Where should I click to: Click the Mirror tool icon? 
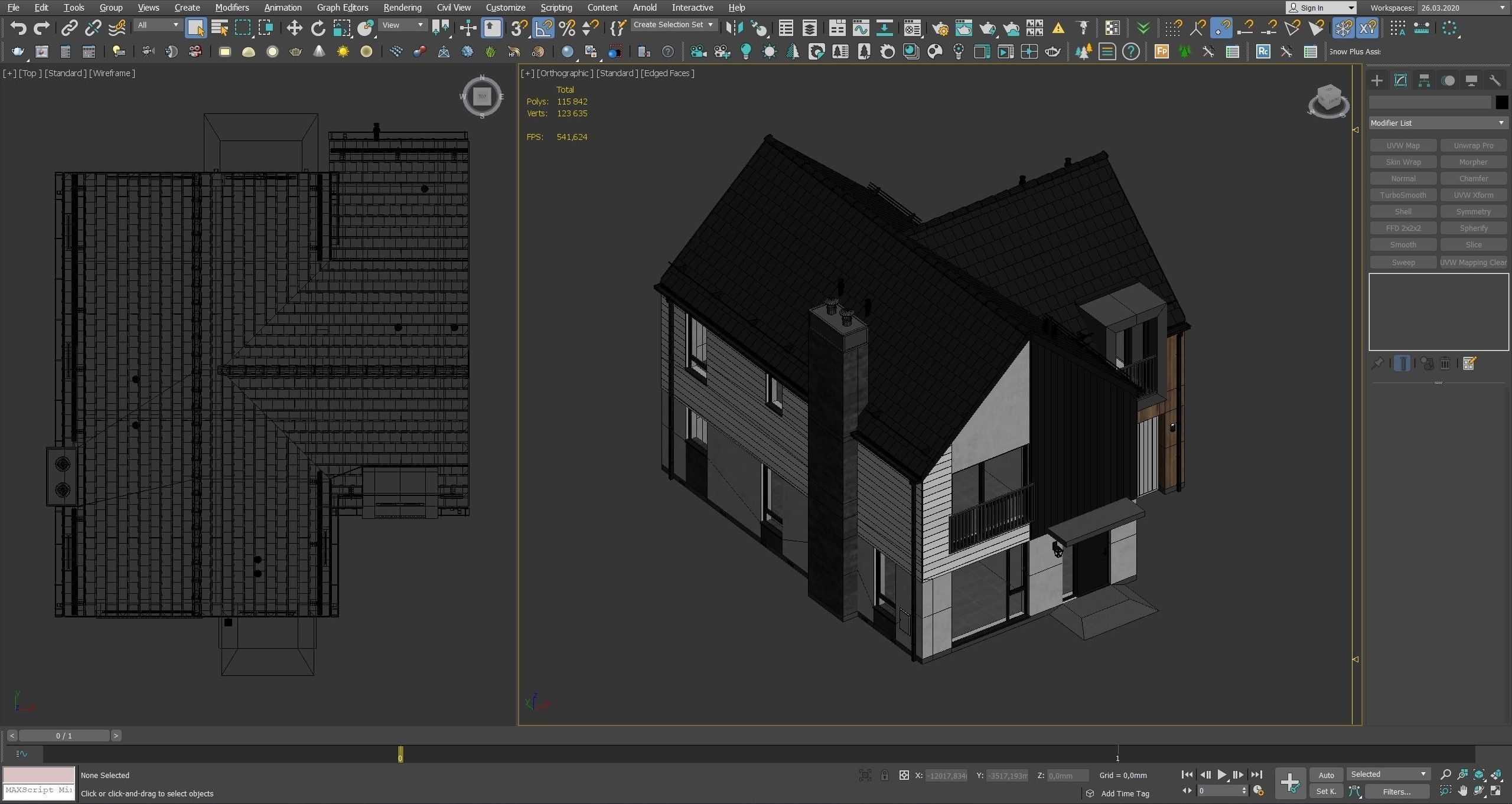tap(734, 28)
